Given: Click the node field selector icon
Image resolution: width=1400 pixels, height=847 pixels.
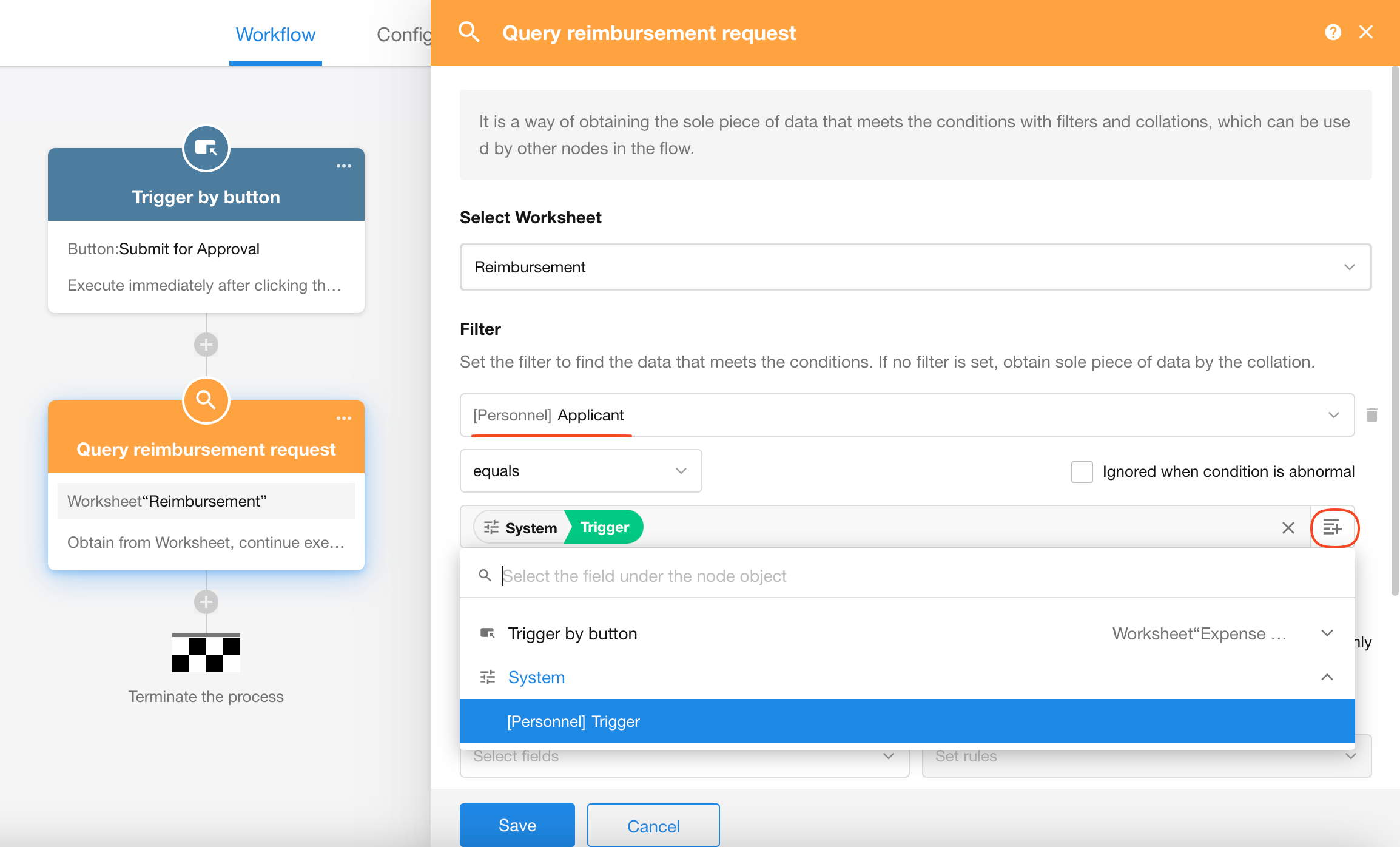Looking at the screenshot, I should click(1333, 528).
